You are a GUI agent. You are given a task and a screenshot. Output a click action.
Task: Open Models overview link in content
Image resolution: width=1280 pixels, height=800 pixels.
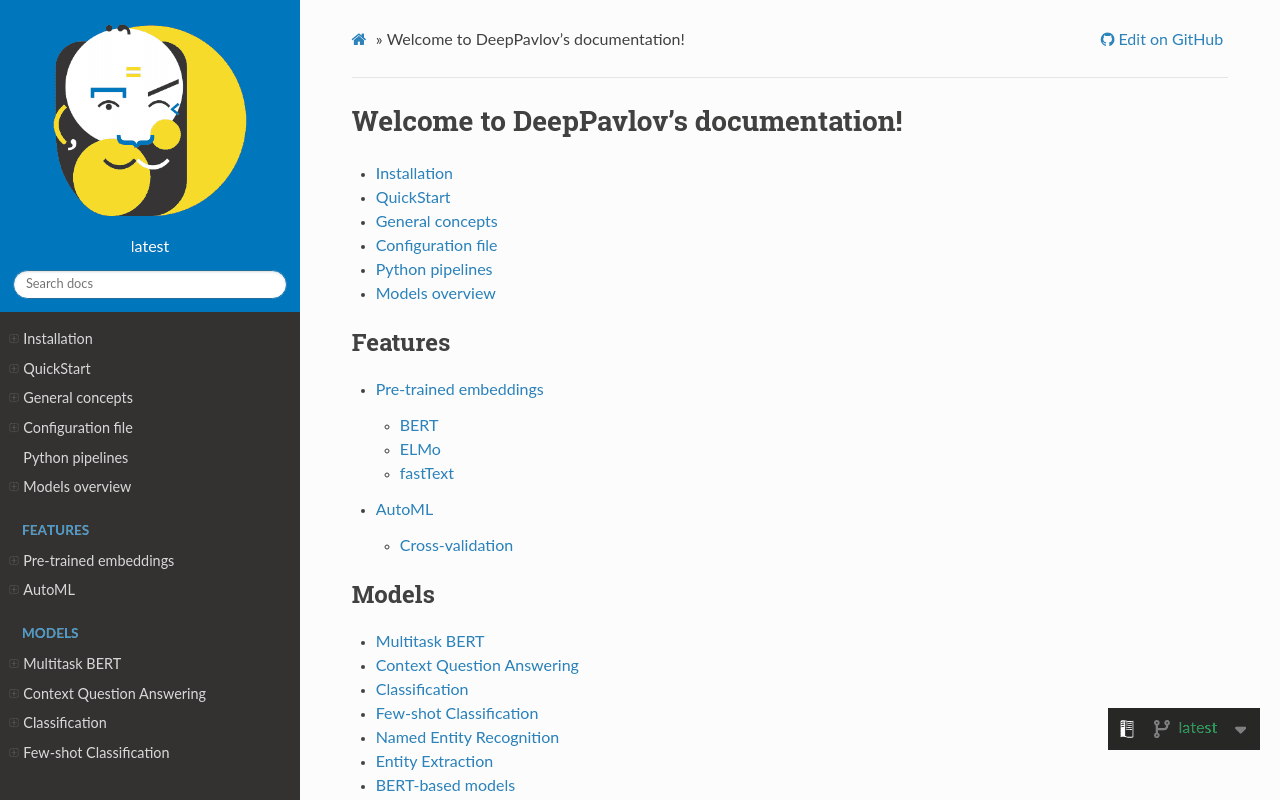pyautogui.click(x=436, y=294)
